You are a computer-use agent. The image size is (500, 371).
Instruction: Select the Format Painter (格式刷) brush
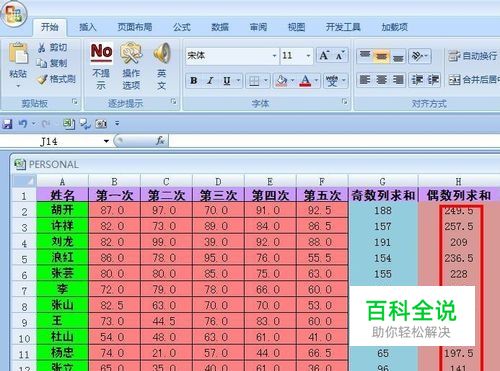[x=42, y=79]
